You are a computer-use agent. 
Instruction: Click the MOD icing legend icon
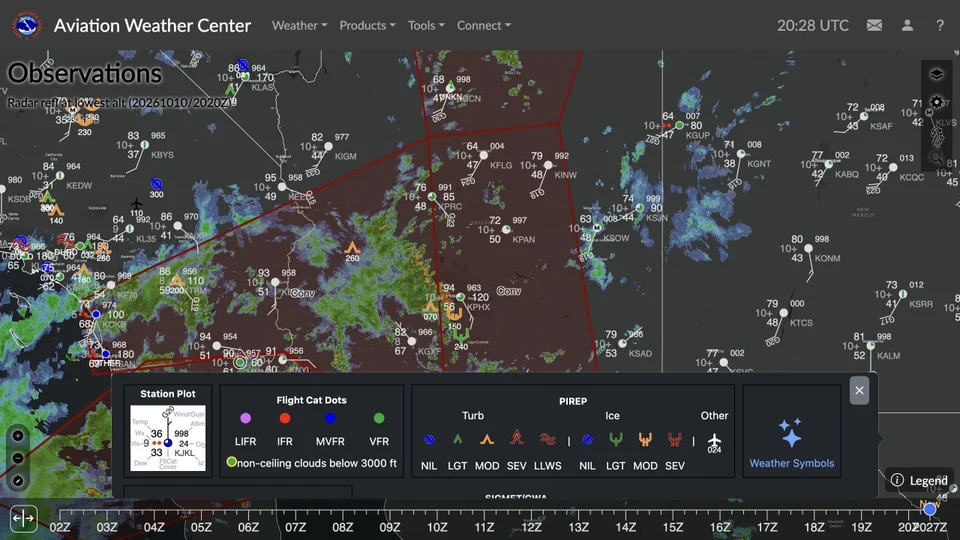(x=645, y=439)
